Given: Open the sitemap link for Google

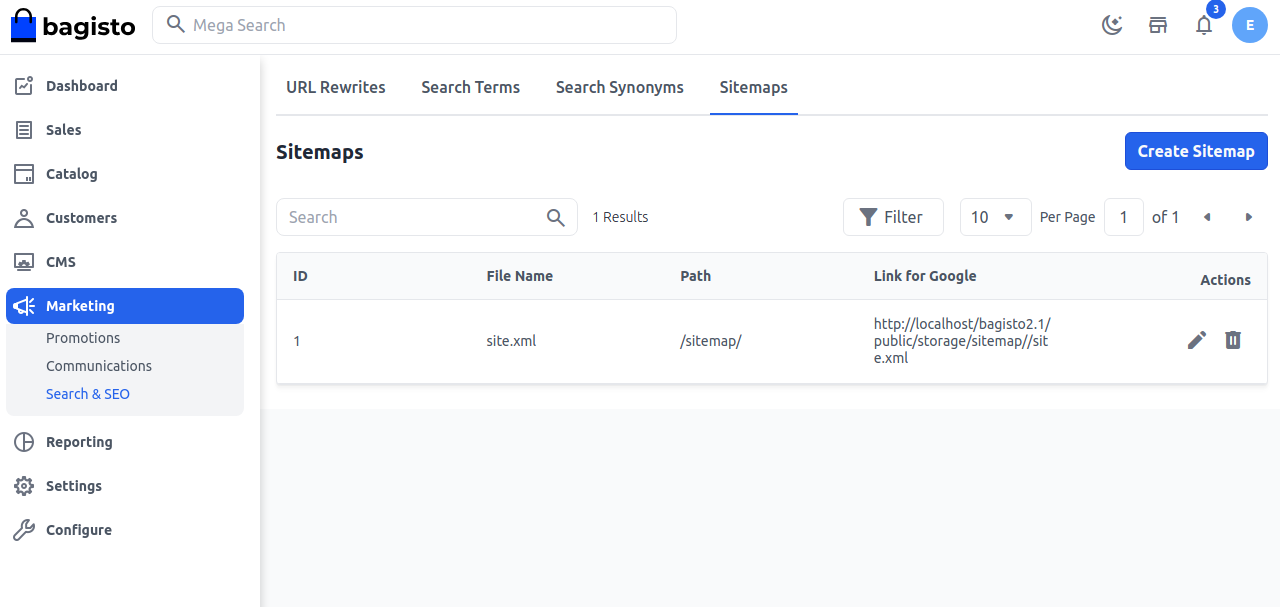Looking at the screenshot, I should click(x=961, y=340).
